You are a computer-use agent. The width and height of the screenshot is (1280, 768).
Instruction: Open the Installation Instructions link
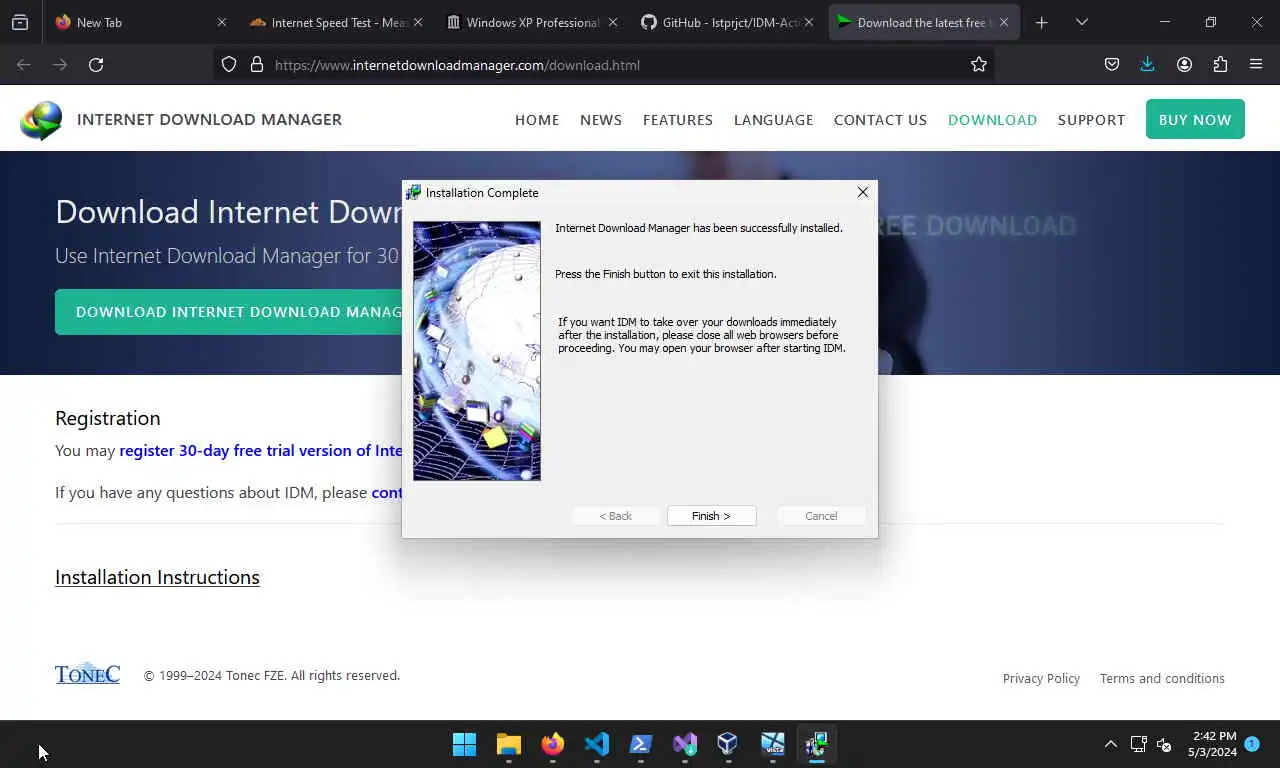click(157, 577)
